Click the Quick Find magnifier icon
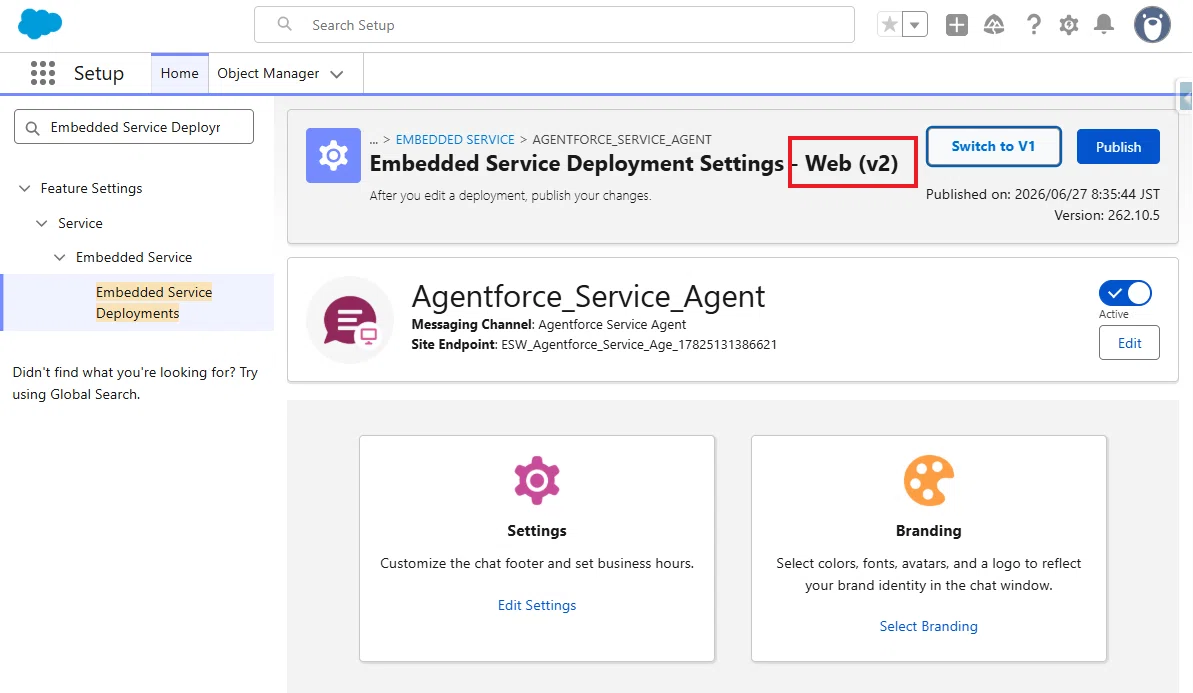 tap(33, 128)
